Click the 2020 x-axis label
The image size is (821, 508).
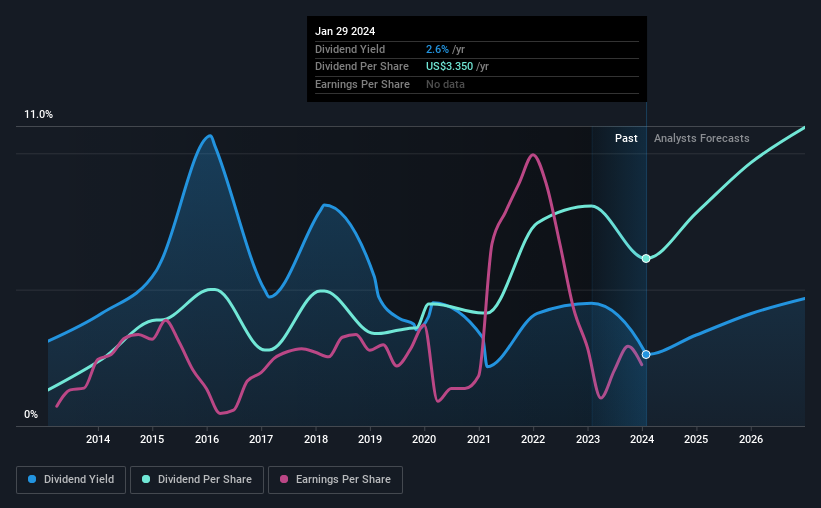424,439
